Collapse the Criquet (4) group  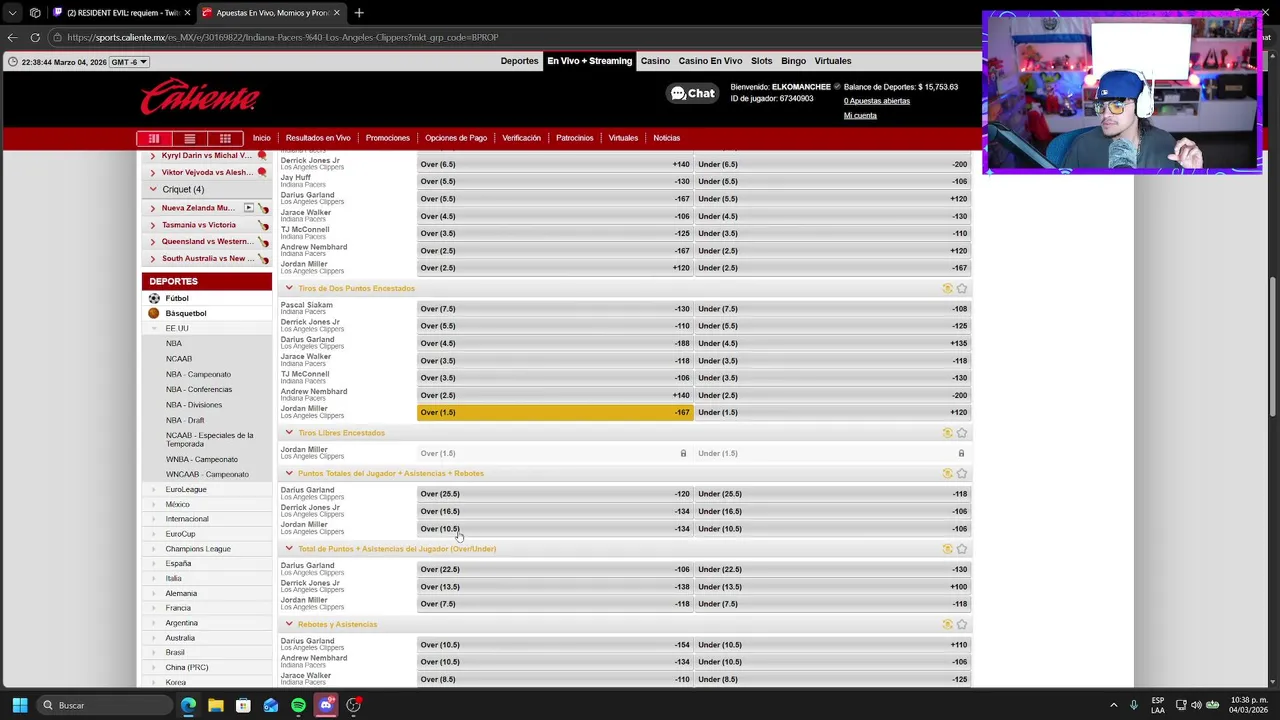coord(153,189)
